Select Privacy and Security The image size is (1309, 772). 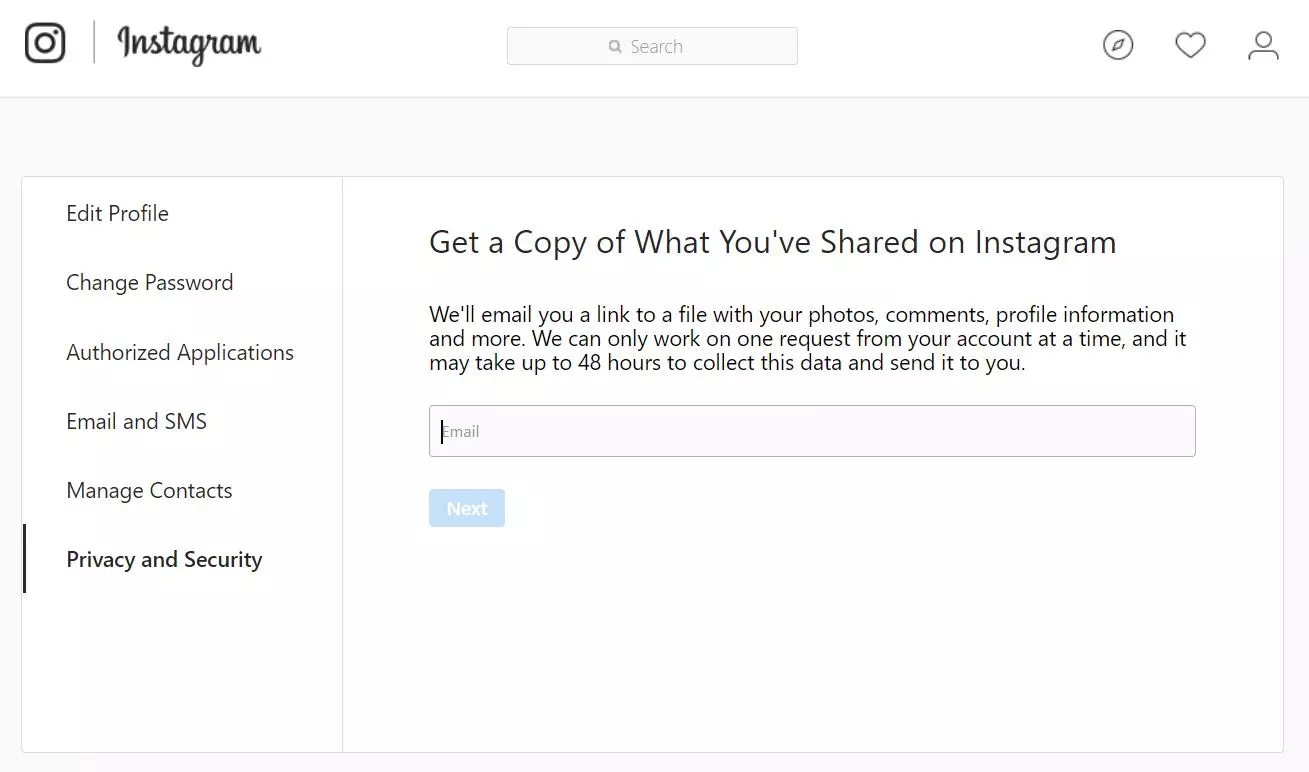point(164,559)
